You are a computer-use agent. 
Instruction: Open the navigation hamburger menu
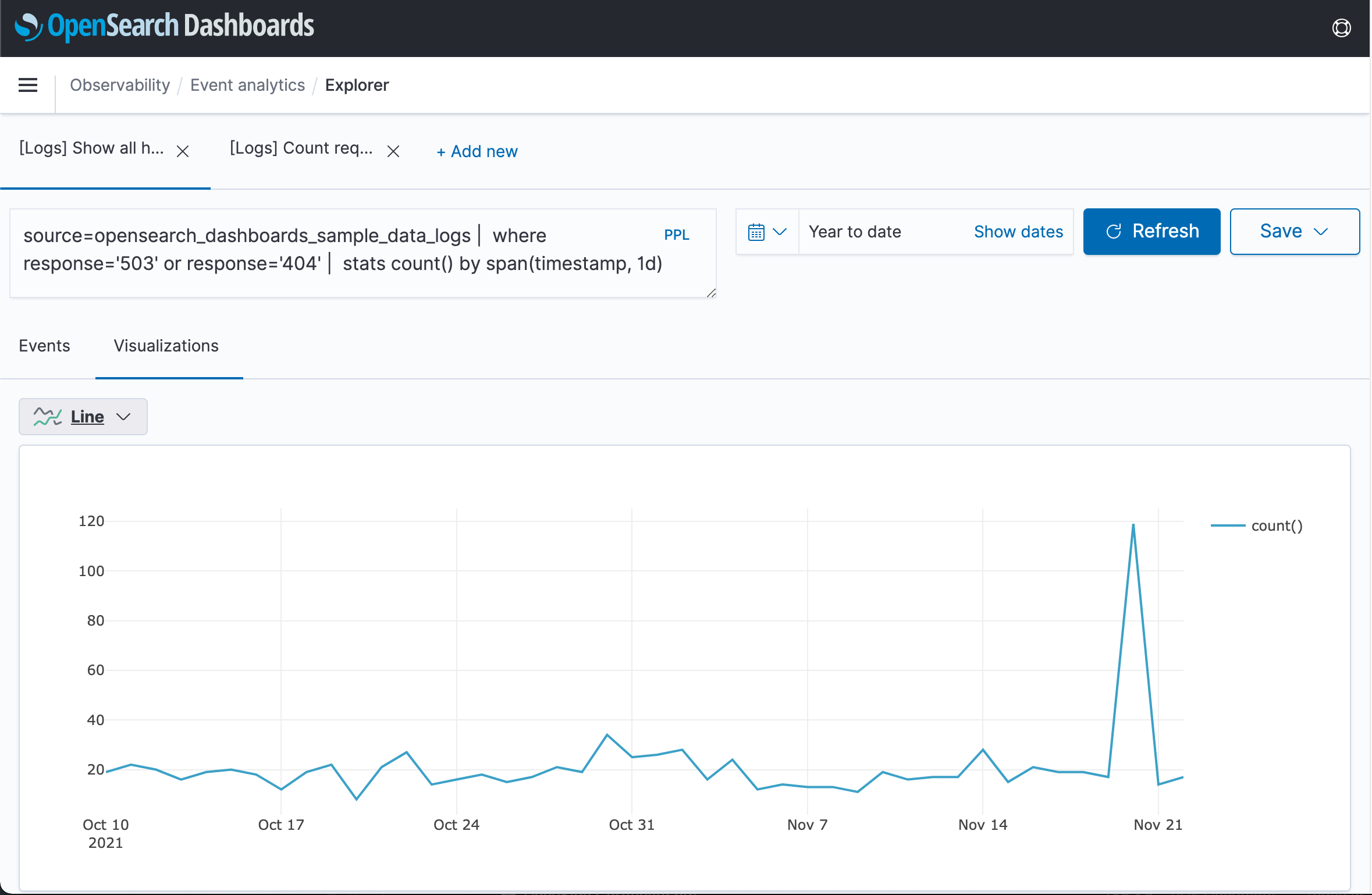pyautogui.click(x=27, y=85)
